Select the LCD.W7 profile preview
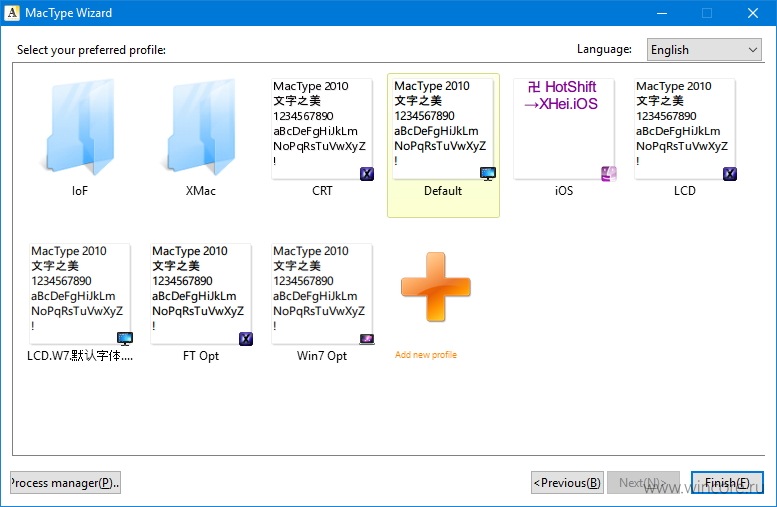This screenshot has height=507, width=777. coord(80,293)
